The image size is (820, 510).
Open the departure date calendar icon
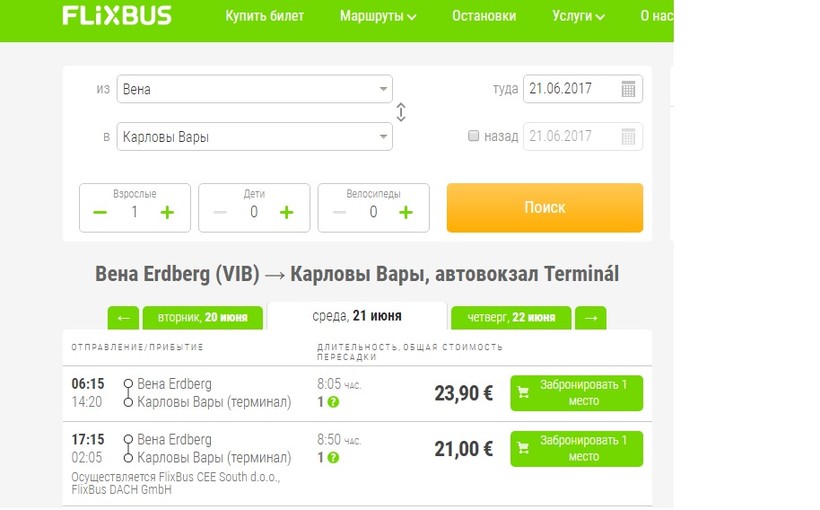pos(628,89)
